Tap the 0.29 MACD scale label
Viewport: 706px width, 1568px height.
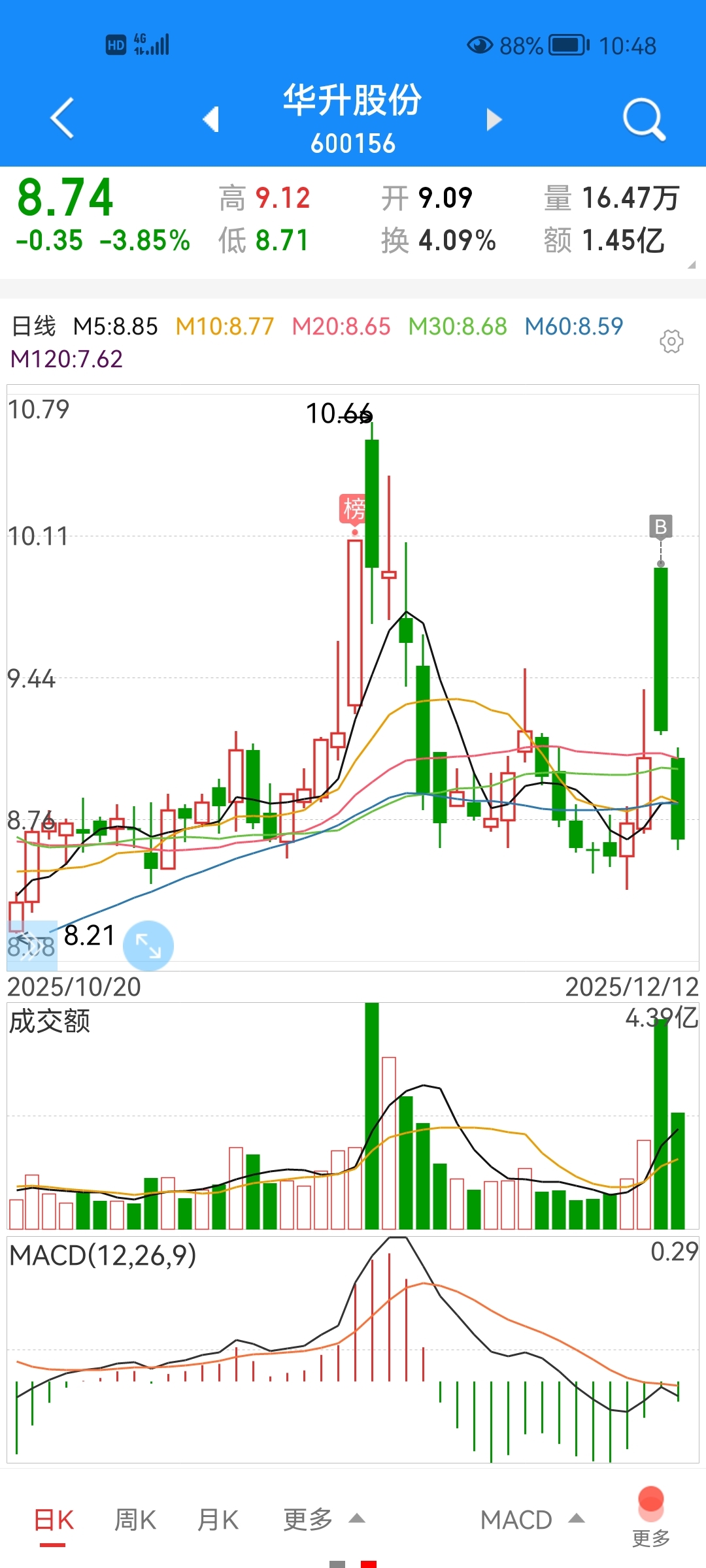point(675,1251)
